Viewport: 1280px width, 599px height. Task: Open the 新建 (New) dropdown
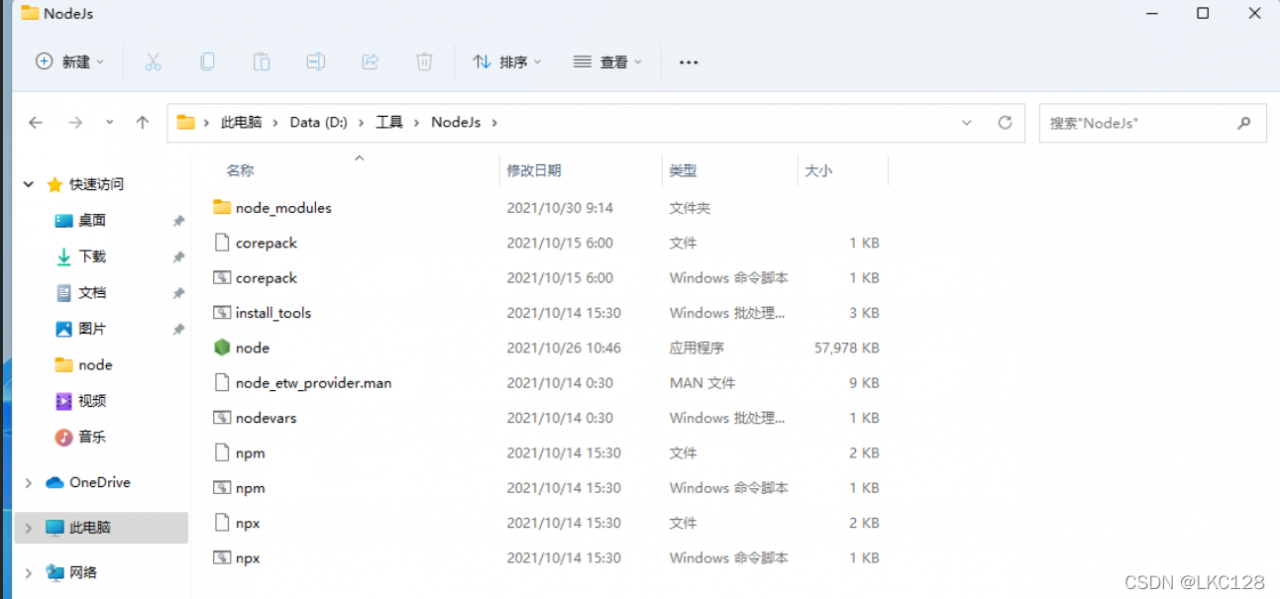click(x=70, y=62)
